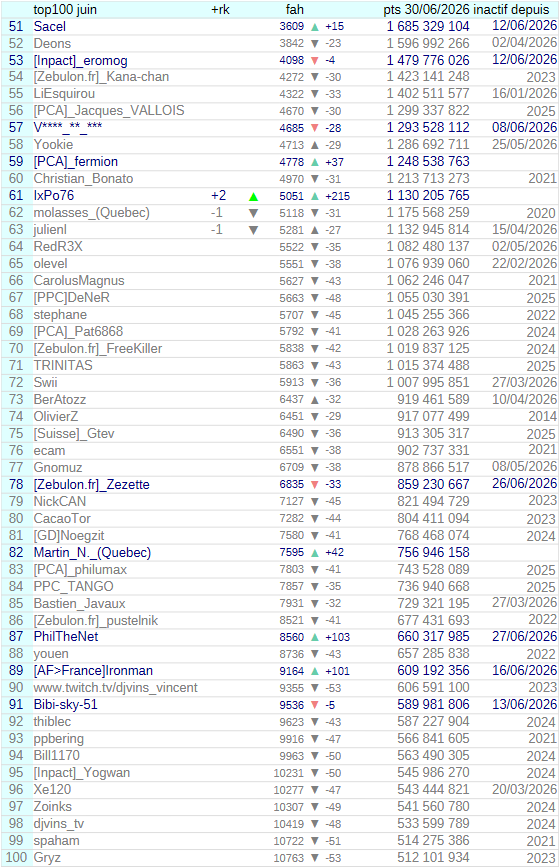Select the name [GD]Noegzit
This screenshot has width=560, height=868.
(69, 536)
